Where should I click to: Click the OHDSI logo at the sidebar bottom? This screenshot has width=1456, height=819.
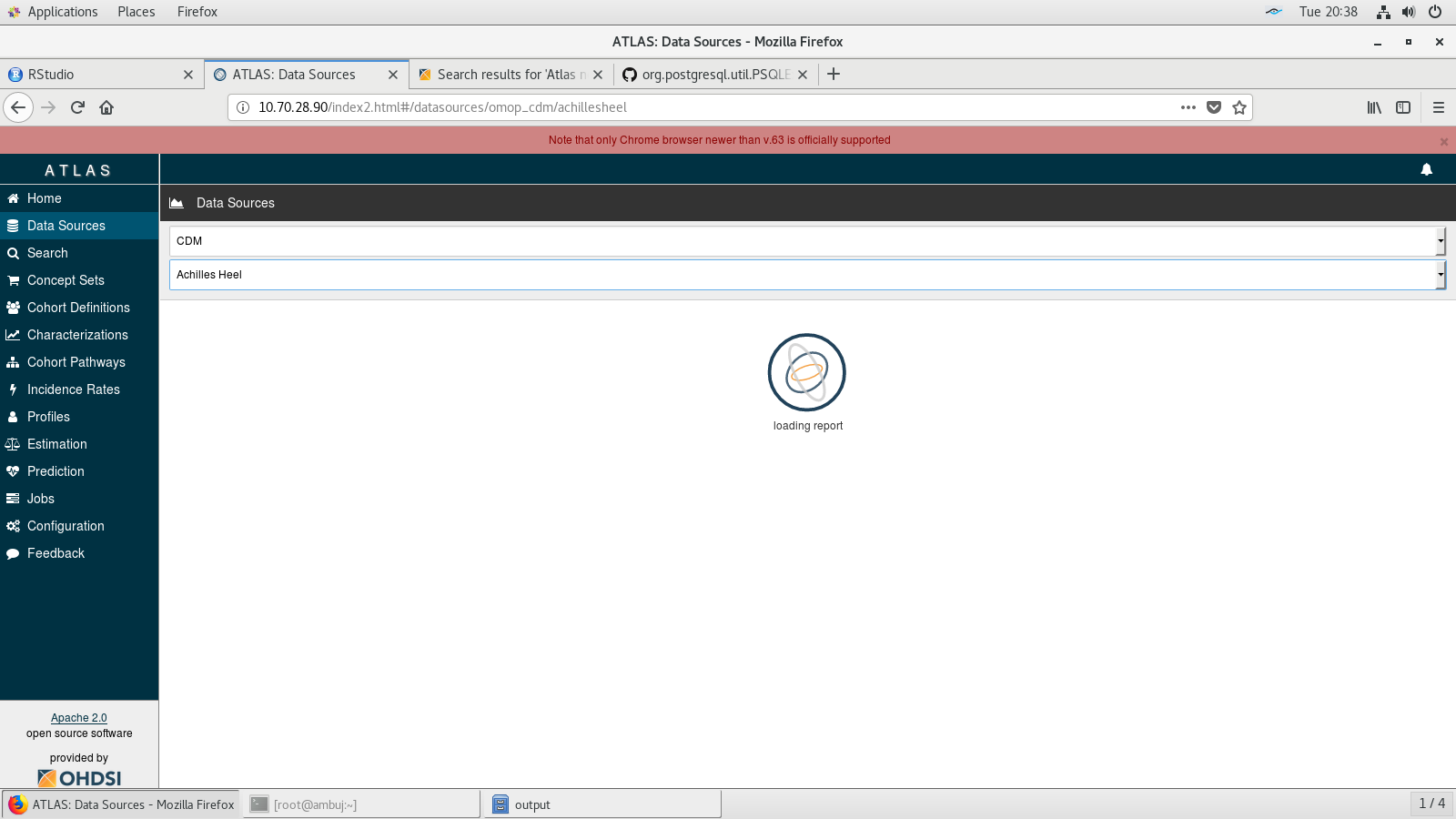click(78, 778)
